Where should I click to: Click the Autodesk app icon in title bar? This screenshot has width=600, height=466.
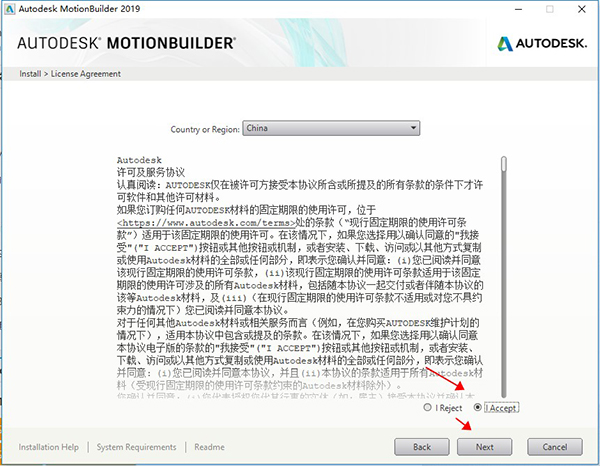[x=9, y=9]
